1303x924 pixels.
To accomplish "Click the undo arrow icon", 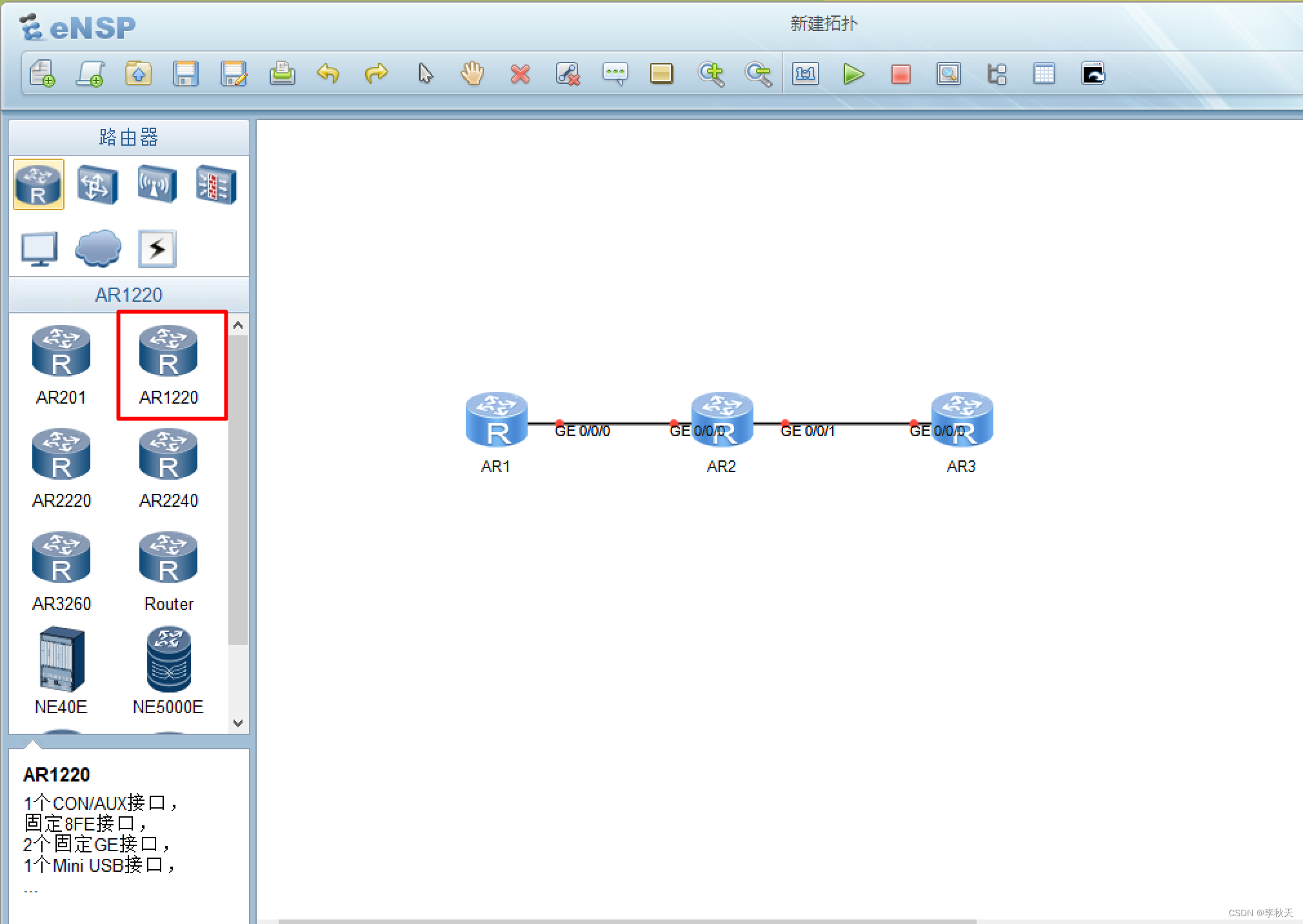I will [x=328, y=74].
